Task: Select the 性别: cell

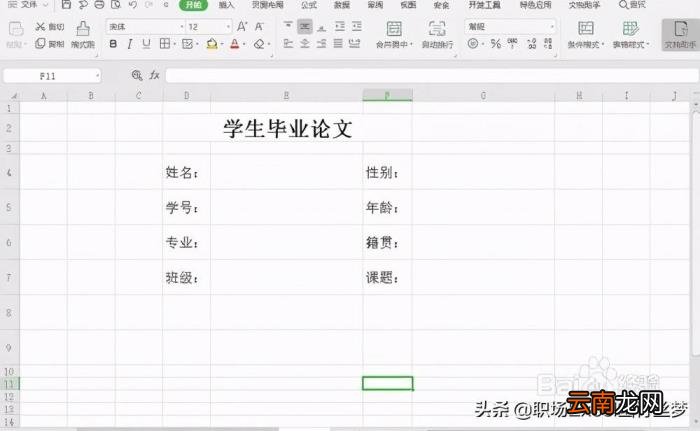Action: (x=387, y=172)
